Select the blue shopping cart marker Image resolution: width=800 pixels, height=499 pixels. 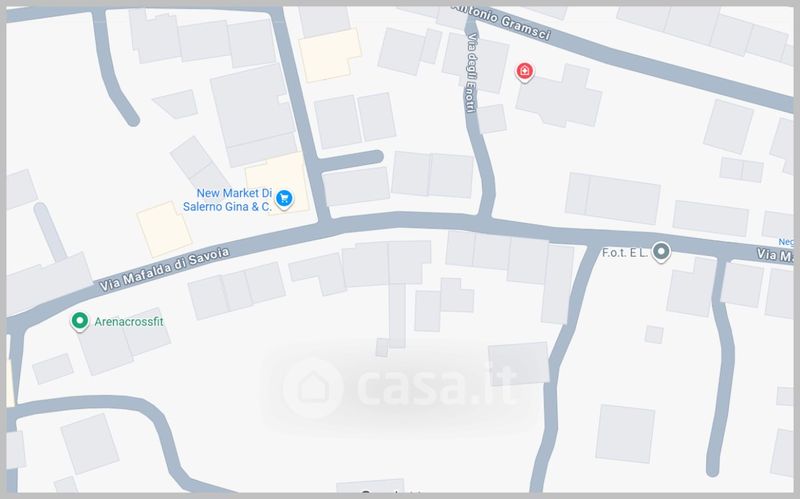(284, 199)
